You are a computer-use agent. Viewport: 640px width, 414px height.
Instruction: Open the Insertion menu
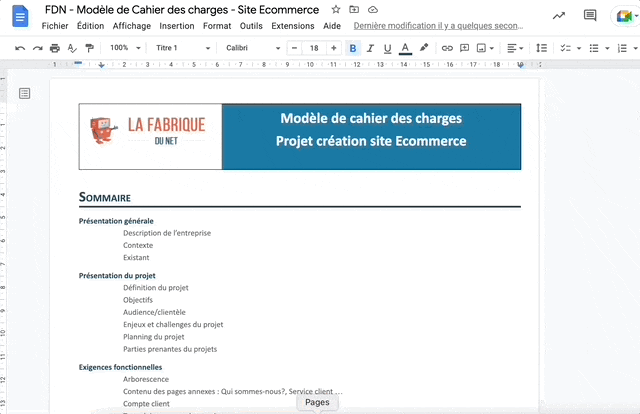pyautogui.click(x=177, y=26)
